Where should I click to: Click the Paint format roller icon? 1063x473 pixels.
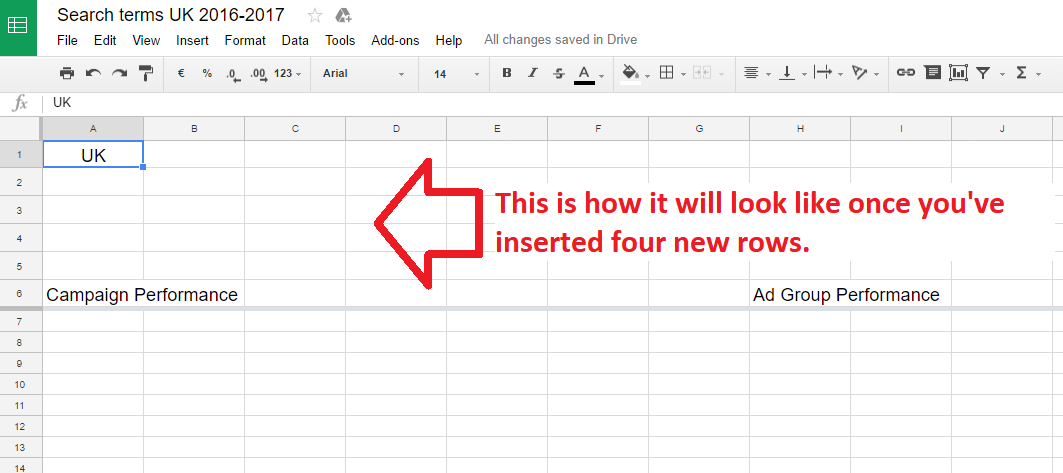point(145,73)
